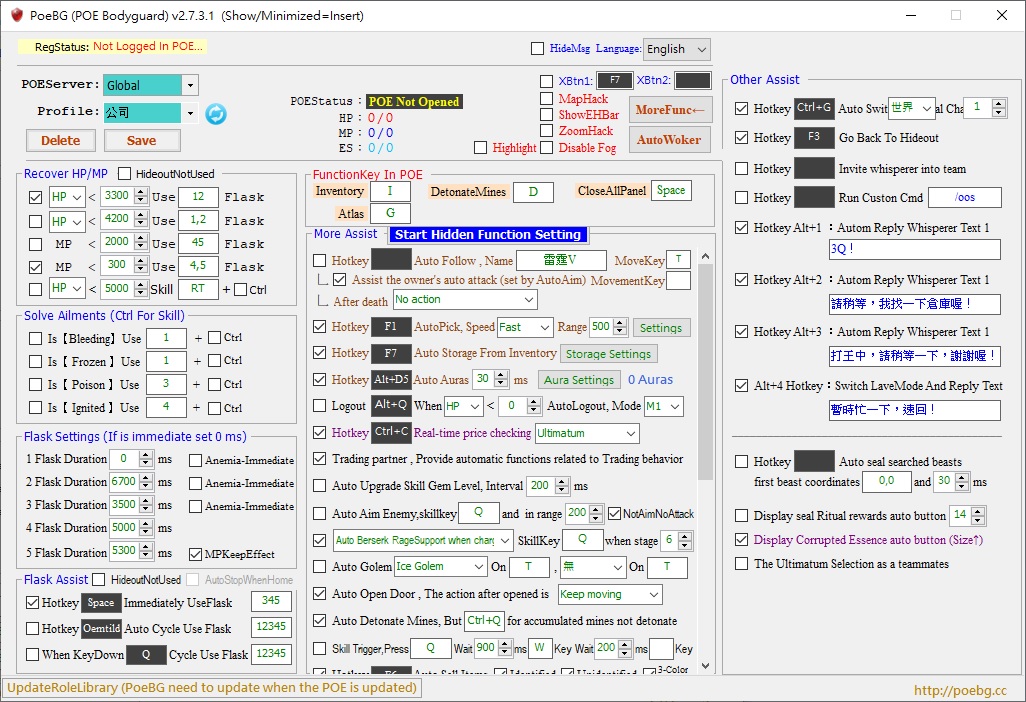Image resolution: width=1026 pixels, height=702 pixels.
Task: Expand the Profile dropdown
Action: (x=190, y=113)
